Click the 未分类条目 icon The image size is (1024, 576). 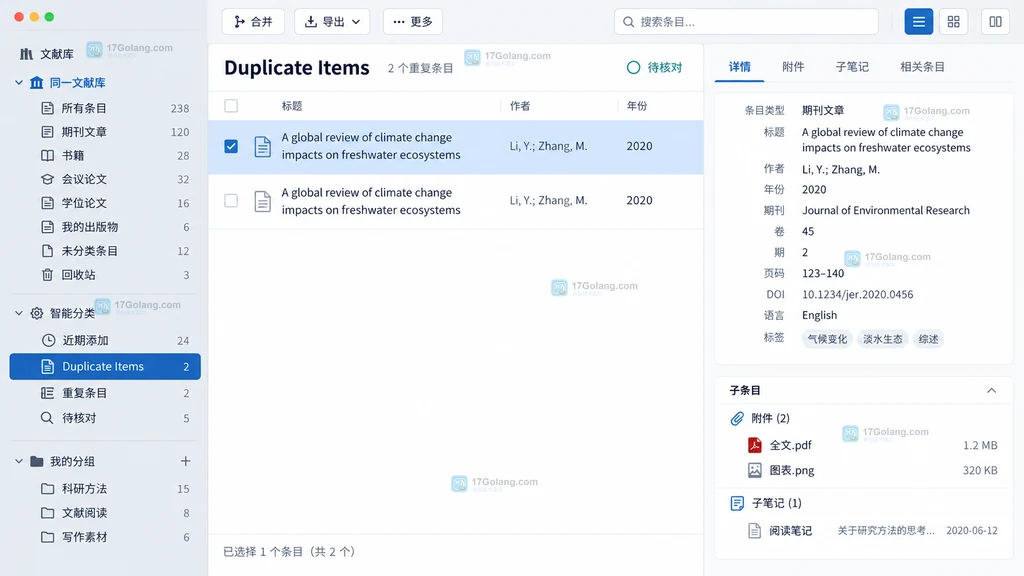click(47, 251)
